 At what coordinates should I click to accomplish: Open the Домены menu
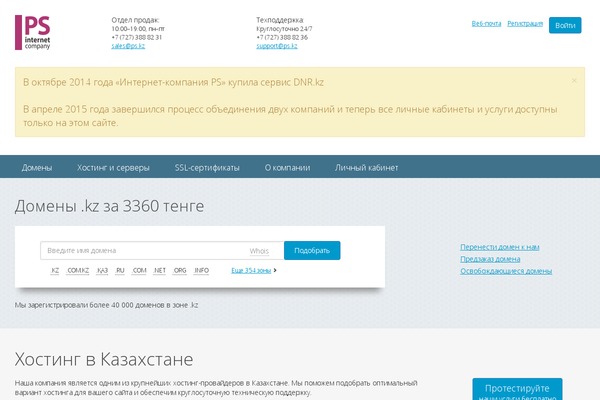coord(37,168)
